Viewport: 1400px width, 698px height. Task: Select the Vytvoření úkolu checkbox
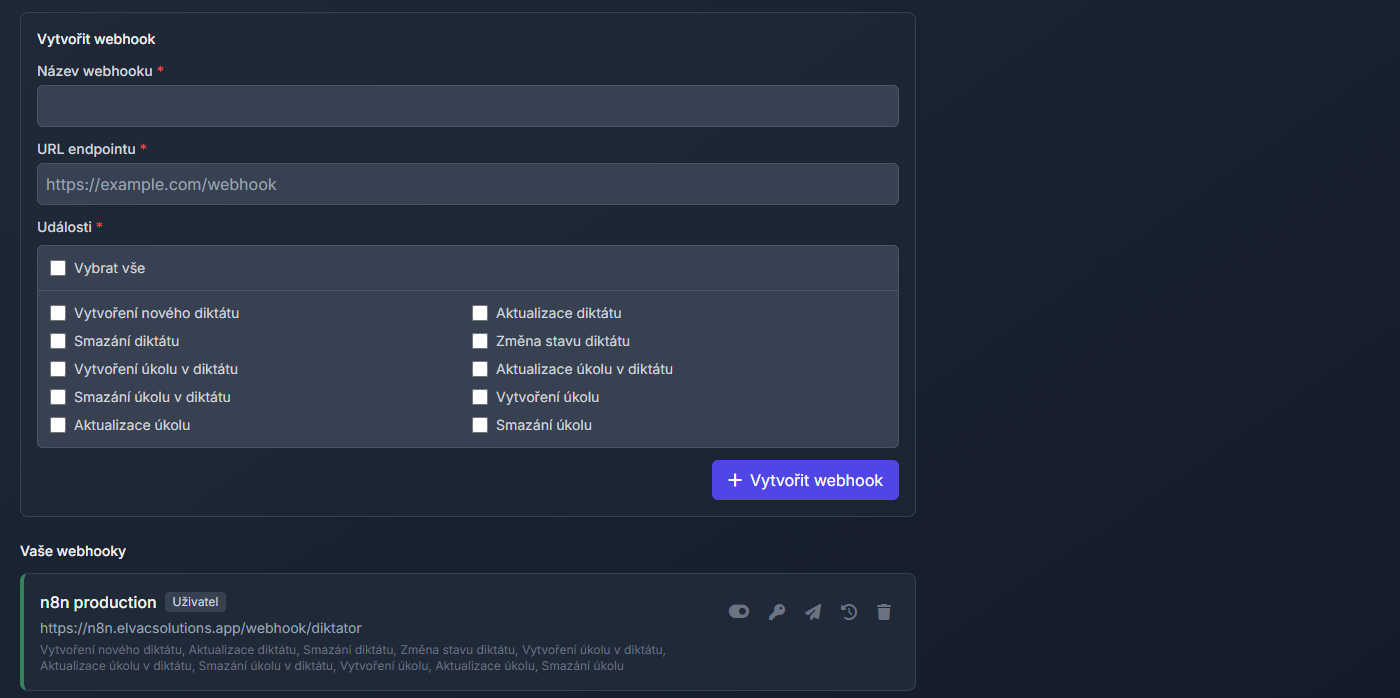(x=480, y=397)
